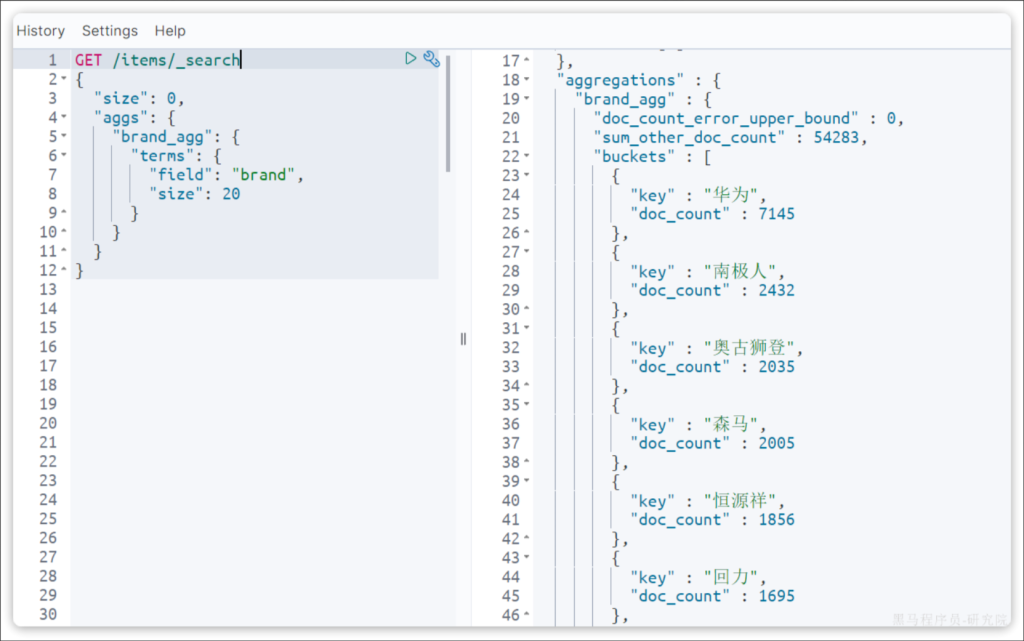
Task: Click the size value 20 in the query
Action: (x=231, y=194)
